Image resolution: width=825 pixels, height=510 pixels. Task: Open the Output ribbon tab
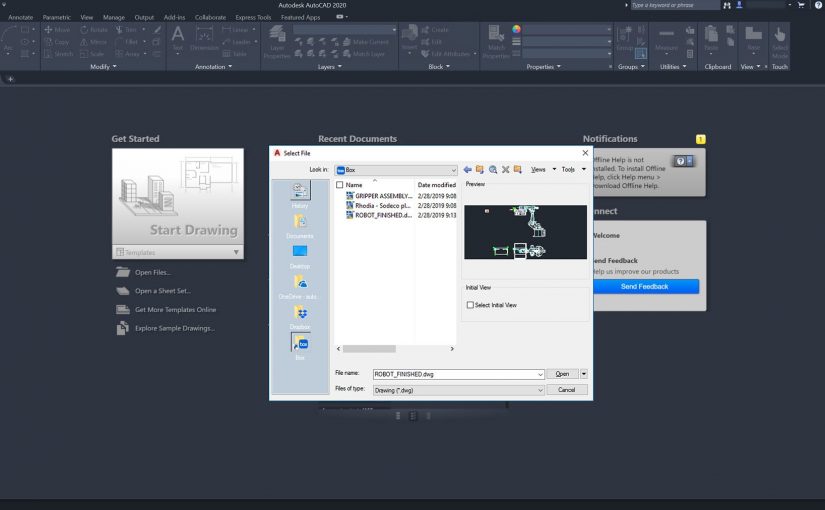(x=144, y=17)
